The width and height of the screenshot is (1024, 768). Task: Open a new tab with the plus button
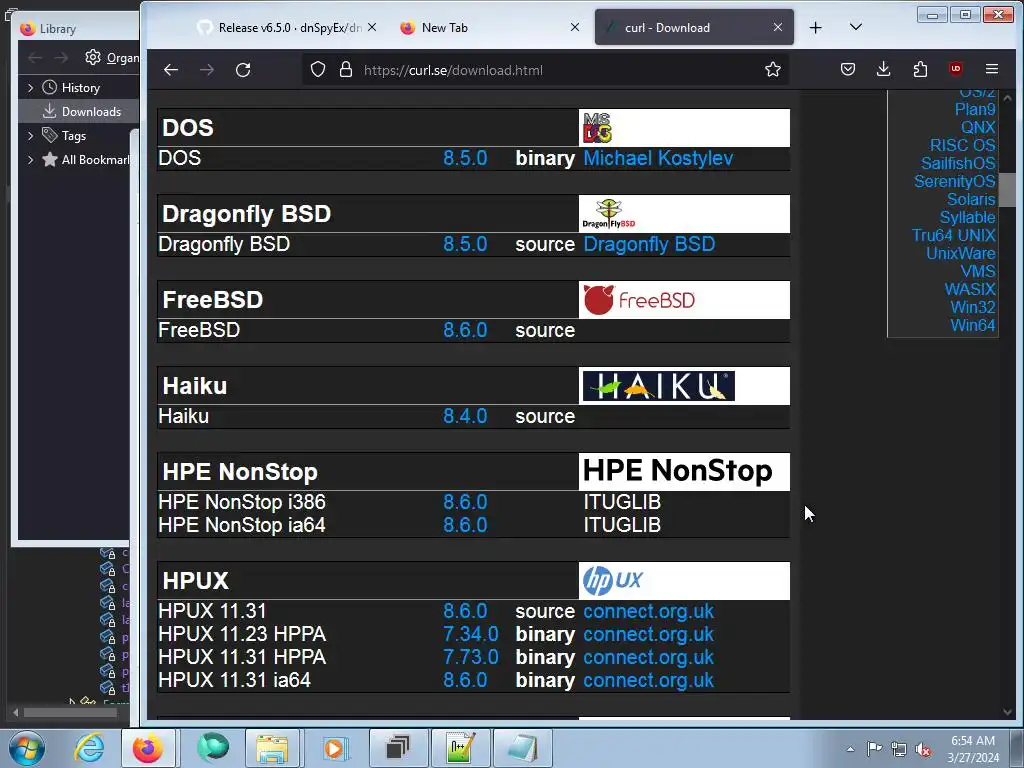pyautogui.click(x=816, y=27)
